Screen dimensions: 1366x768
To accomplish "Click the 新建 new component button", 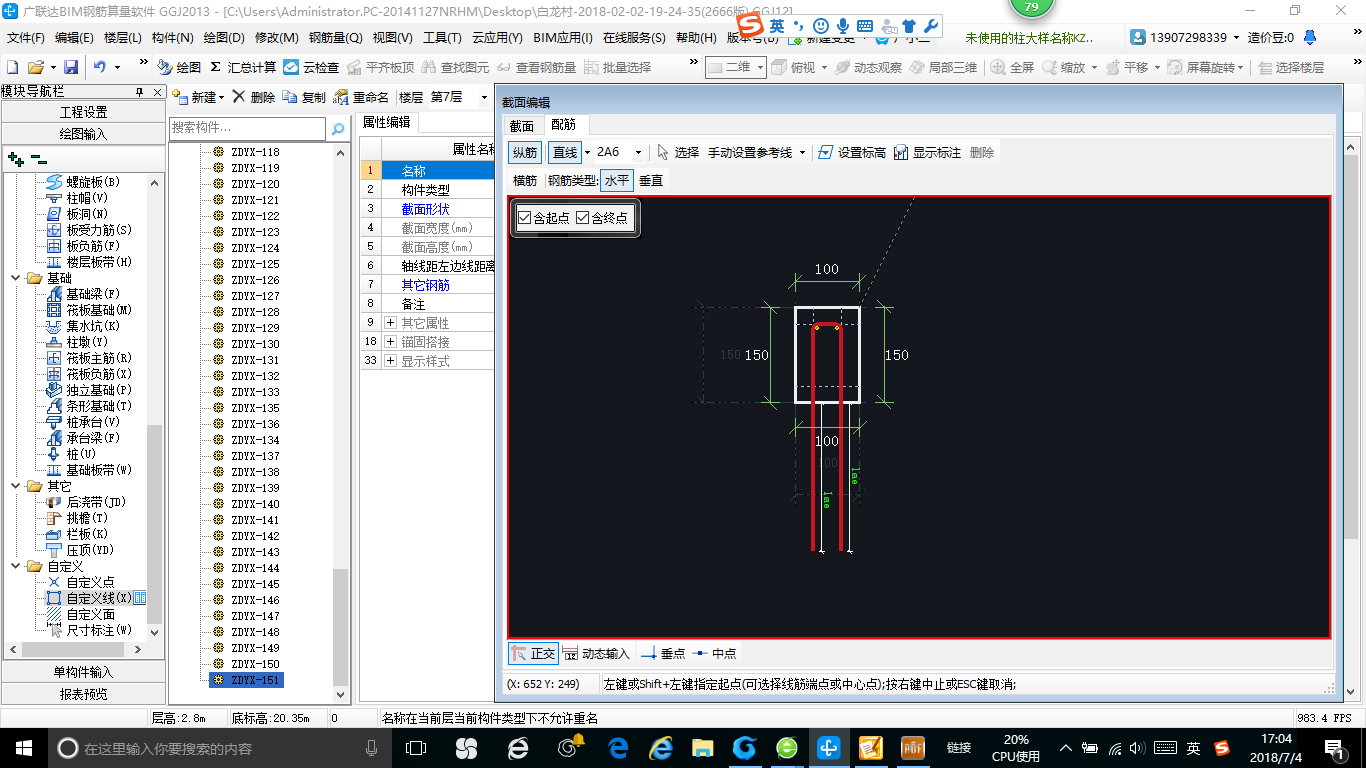I will [x=197, y=97].
